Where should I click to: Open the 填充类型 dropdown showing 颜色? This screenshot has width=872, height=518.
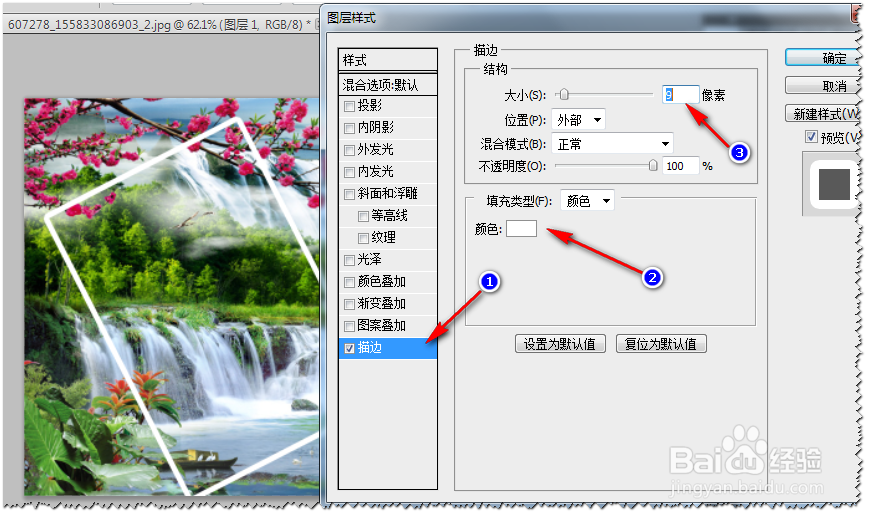587,201
